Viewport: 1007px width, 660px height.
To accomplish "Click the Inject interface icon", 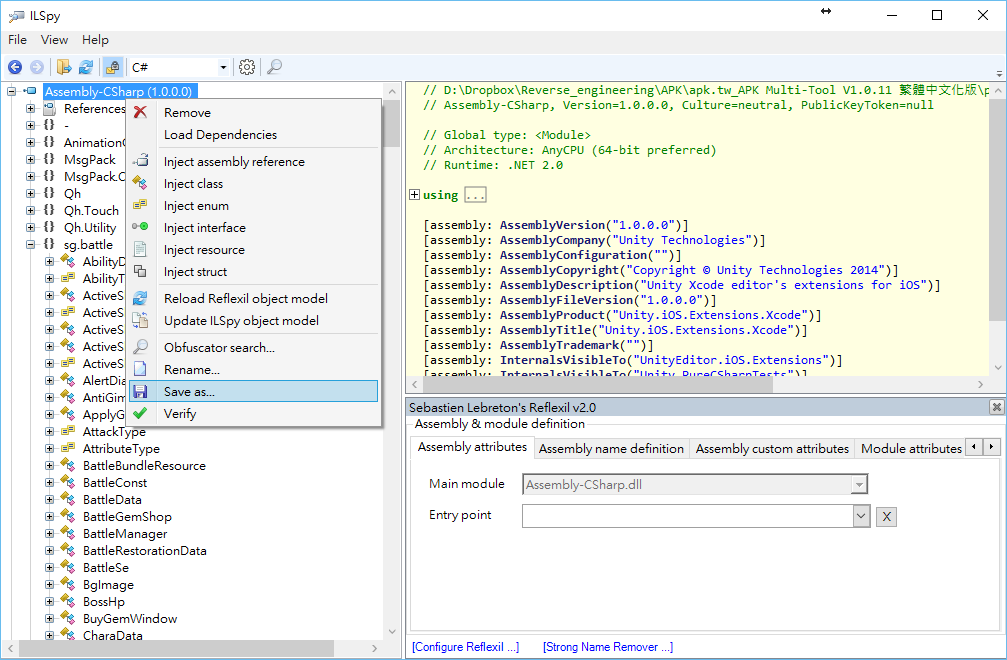I will 140,227.
